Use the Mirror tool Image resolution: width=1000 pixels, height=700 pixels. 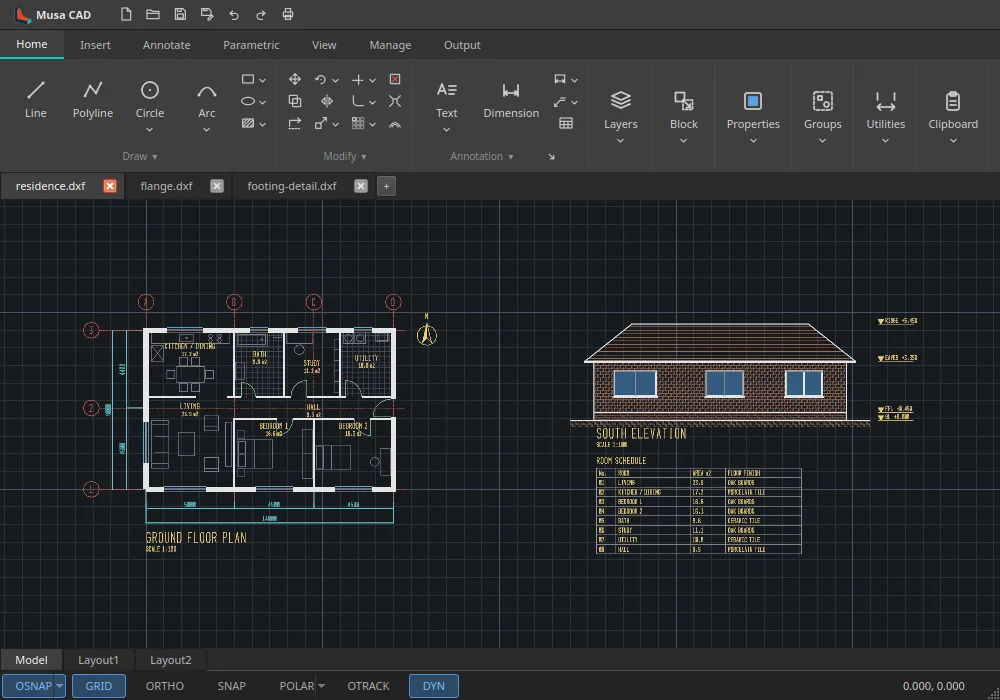point(327,101)
